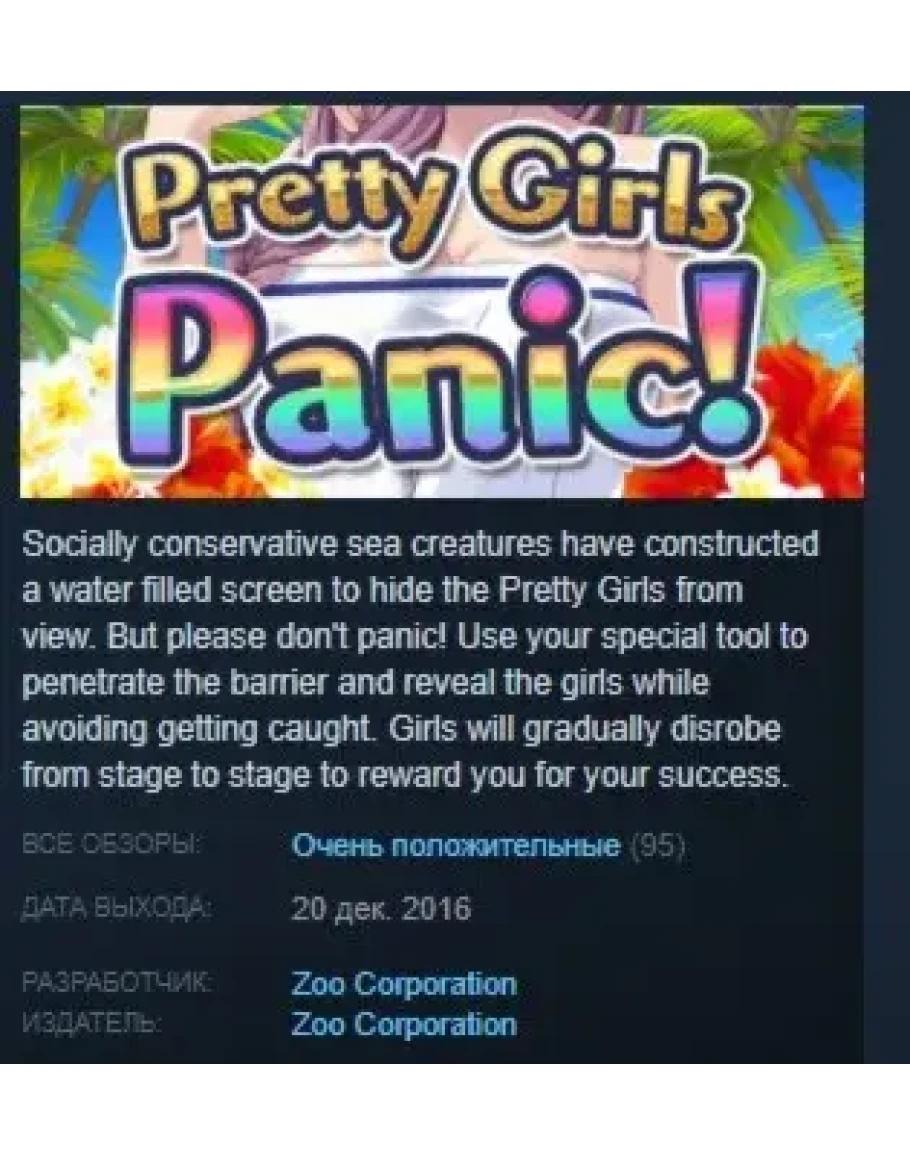Click the РАЗРАБОТЧИК label
910x1155 pixels.
point(117,983)
